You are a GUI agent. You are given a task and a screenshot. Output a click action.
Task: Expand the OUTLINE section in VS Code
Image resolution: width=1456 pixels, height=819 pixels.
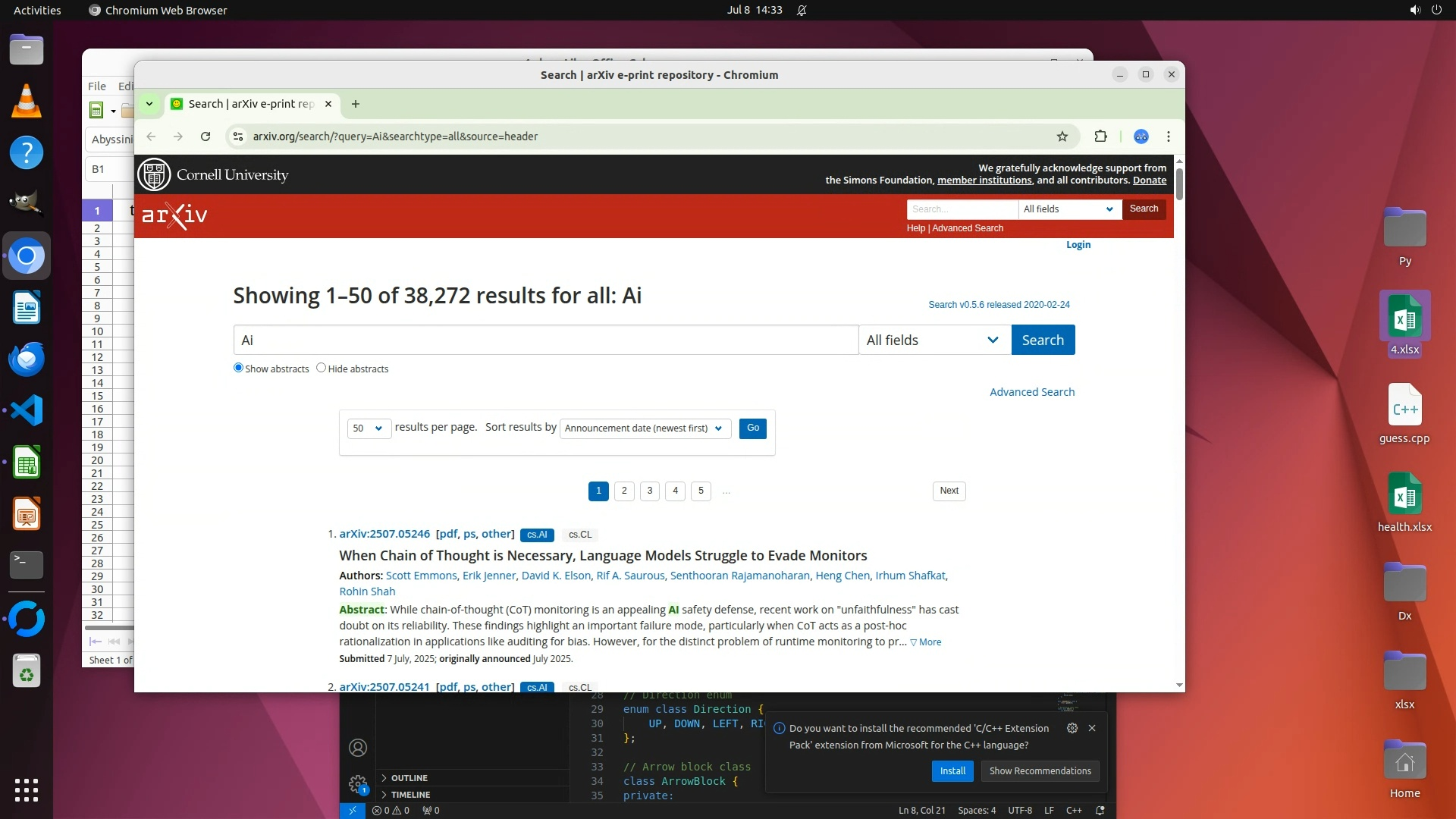tap(409, 778)
